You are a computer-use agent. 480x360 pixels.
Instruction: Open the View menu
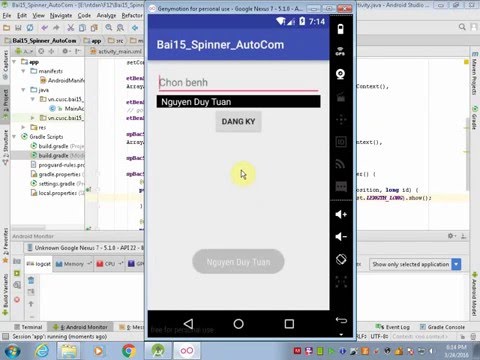tap(38, 15)
